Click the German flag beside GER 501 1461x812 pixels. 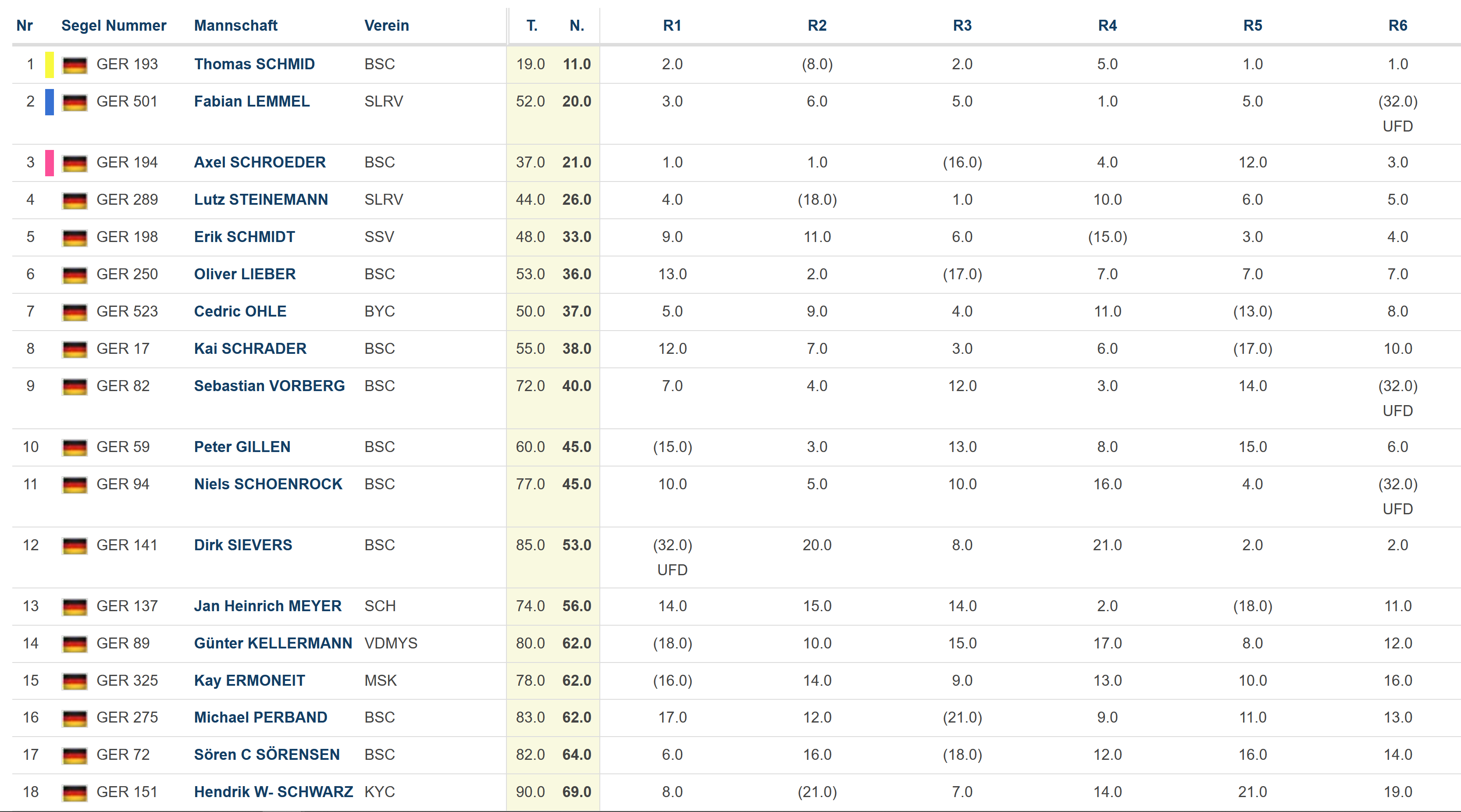74,102
